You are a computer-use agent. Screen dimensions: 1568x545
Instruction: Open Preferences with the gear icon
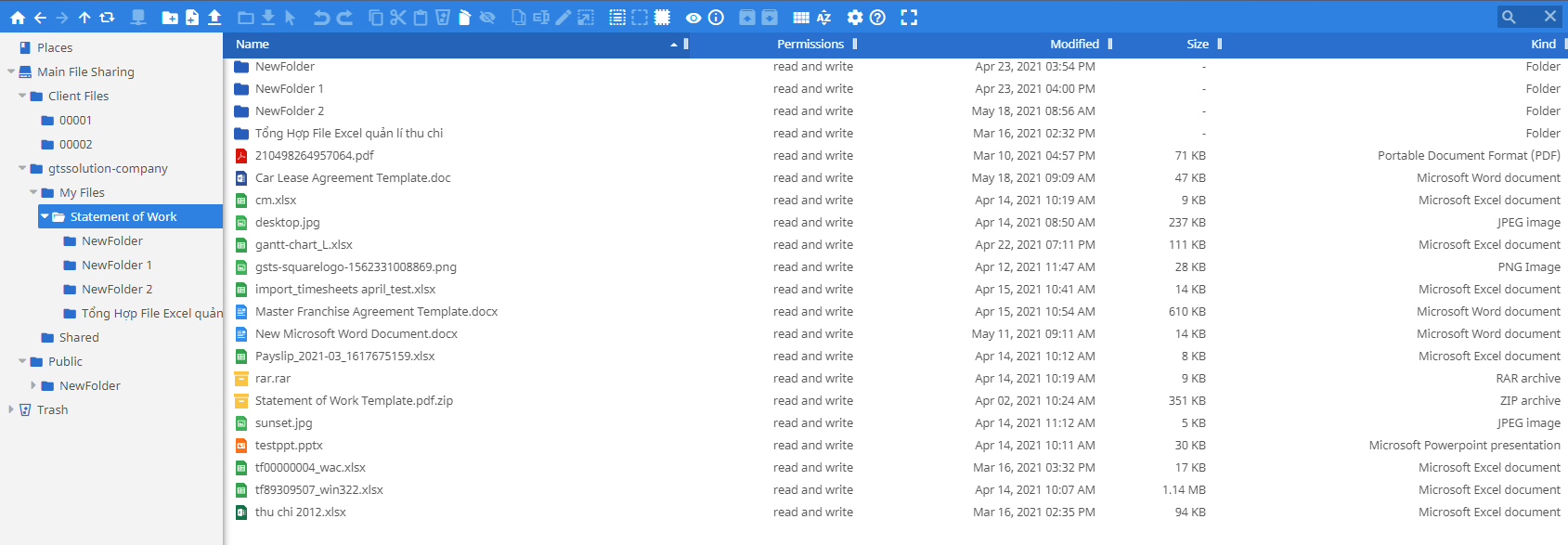click(855, 17)
